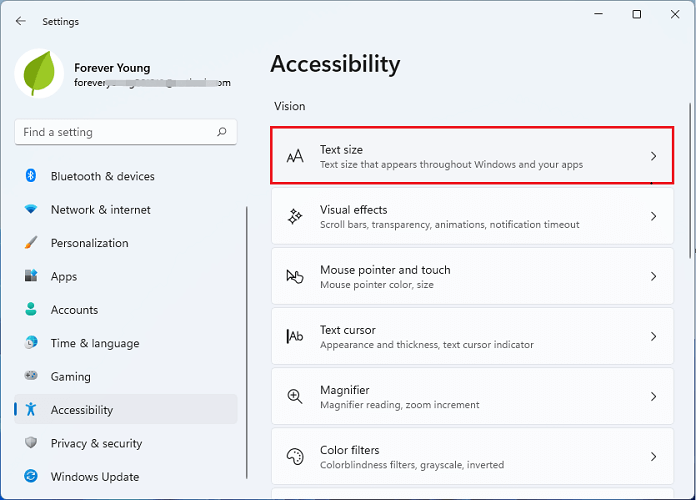Click the Magnifier zoom icon
This screenshot has width=696, height=500.
tap(295, 396)
